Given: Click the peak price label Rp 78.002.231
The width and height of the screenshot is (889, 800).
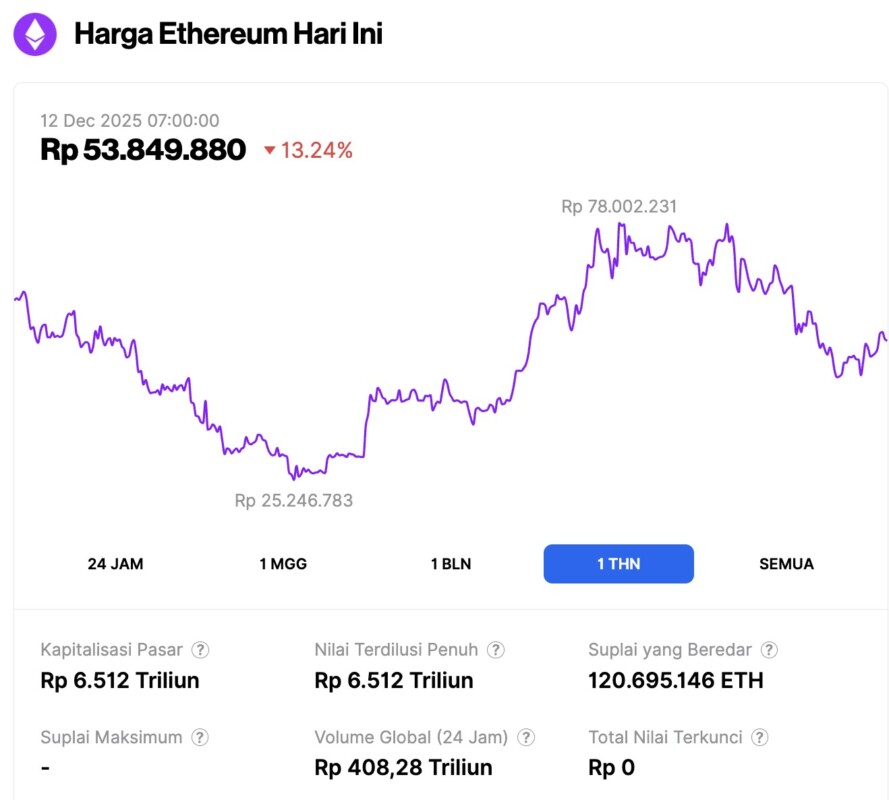Looking at the screenshot, I should pyautogui.click(x=619, y=206).
